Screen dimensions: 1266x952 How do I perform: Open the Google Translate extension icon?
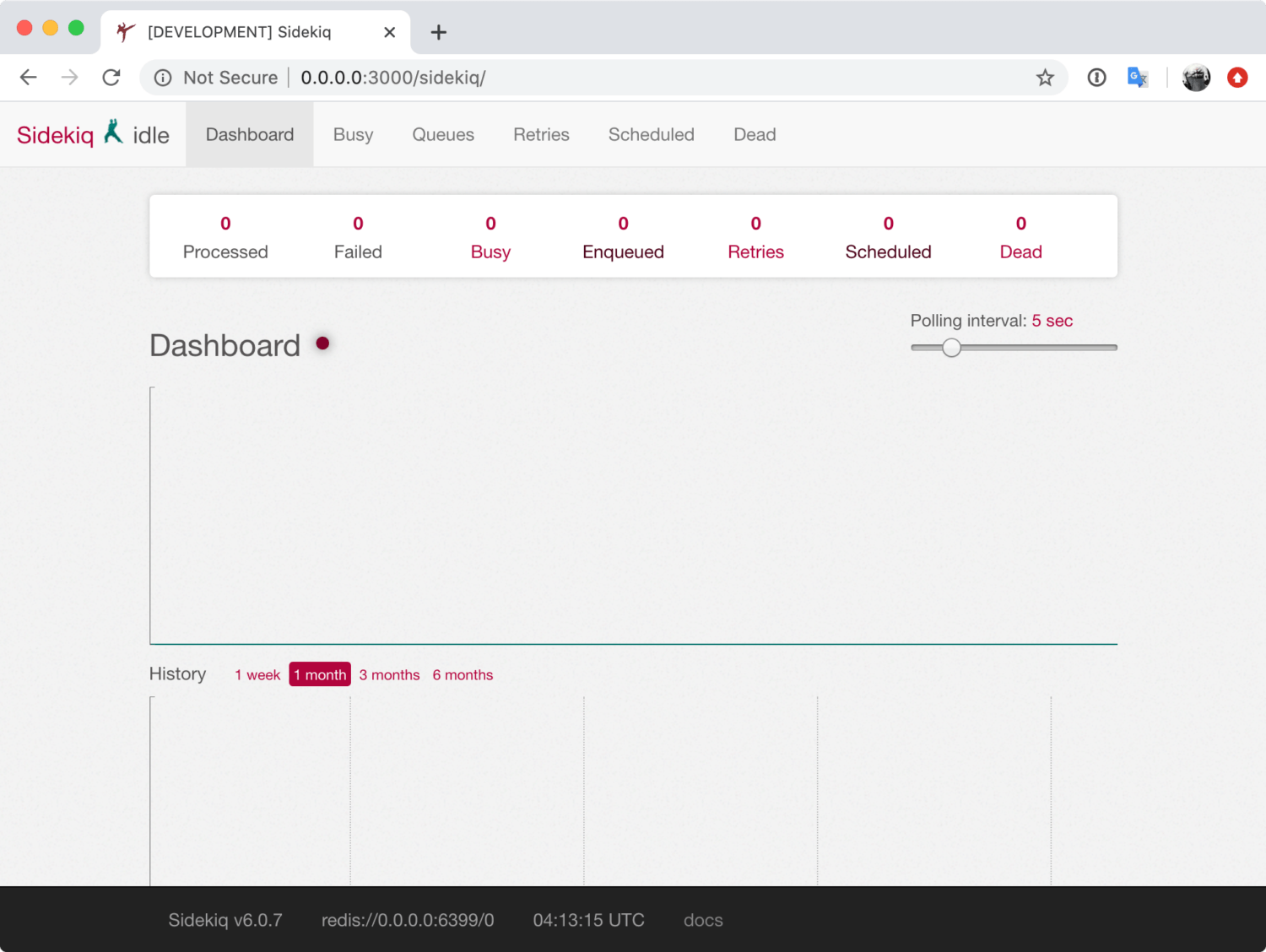1138,78
